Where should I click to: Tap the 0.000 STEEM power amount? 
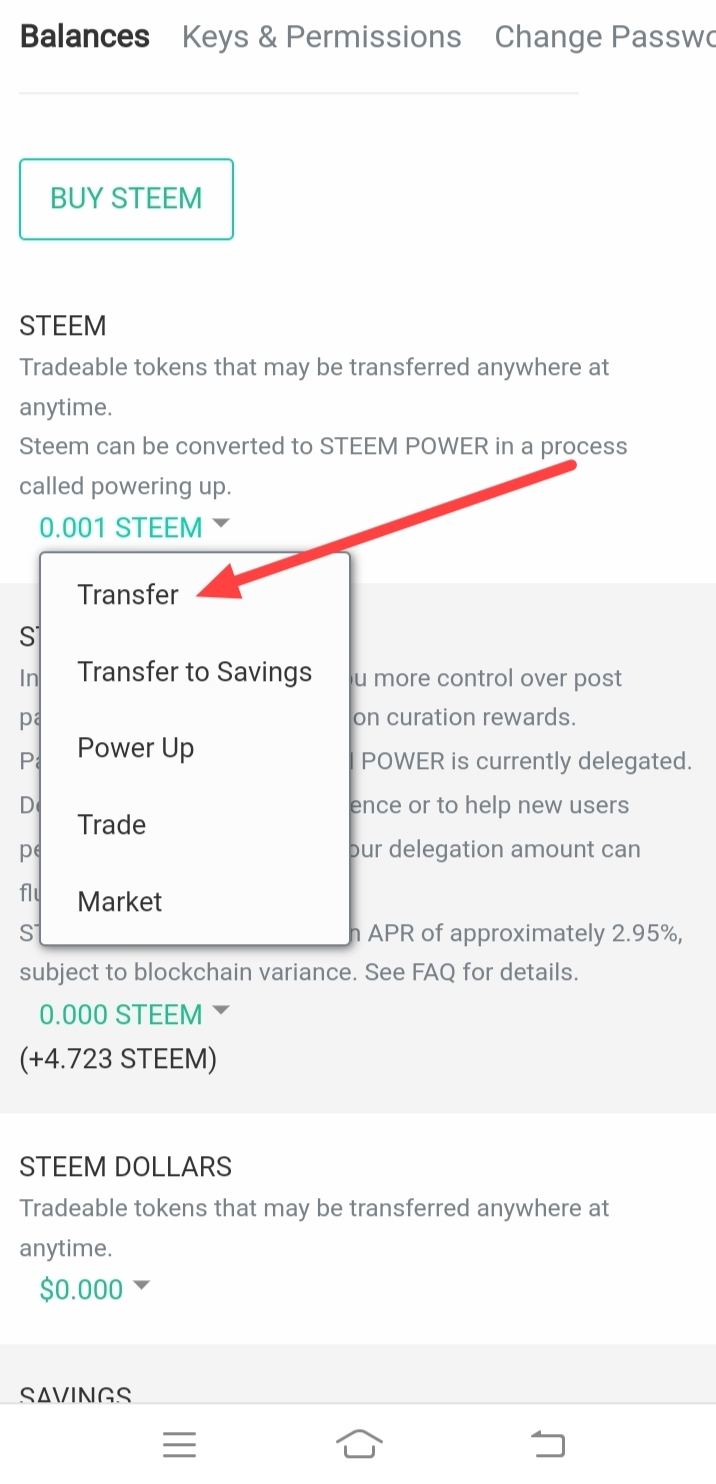coord(120,1015)
